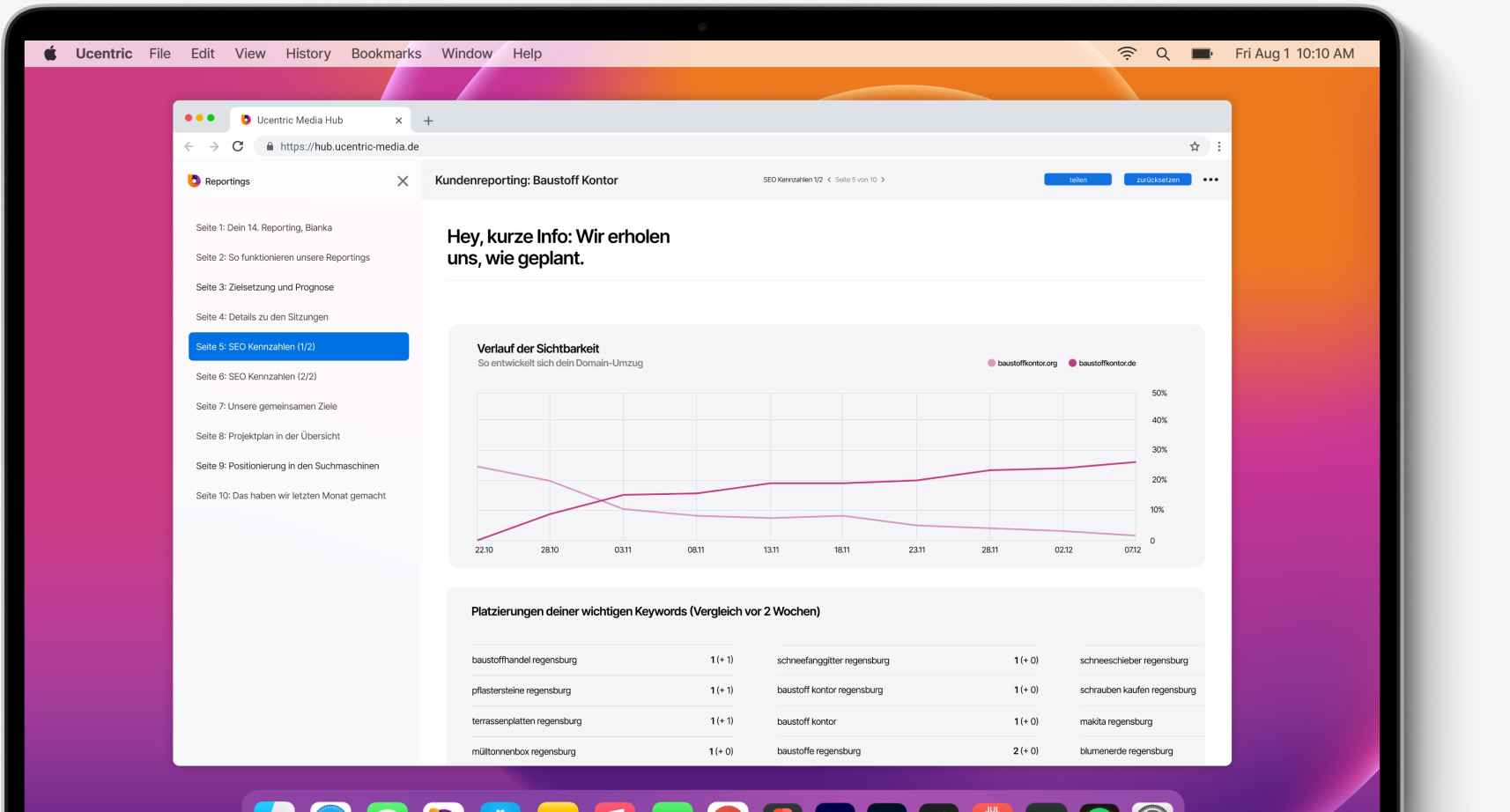The width and height of the screenshot is (1510, 812).
Task: Select "Seite 6: SEO Kennzahlen (2/2)" in sidebar
Action: (x=256, y=376)
